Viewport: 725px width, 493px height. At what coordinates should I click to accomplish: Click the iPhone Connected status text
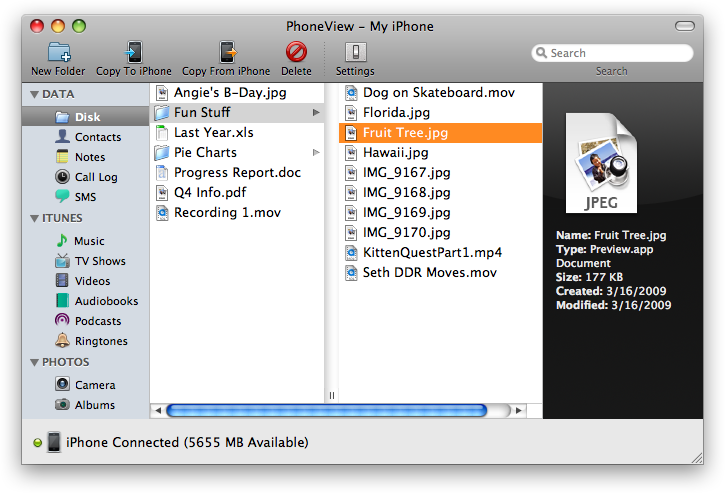[187, 443]
